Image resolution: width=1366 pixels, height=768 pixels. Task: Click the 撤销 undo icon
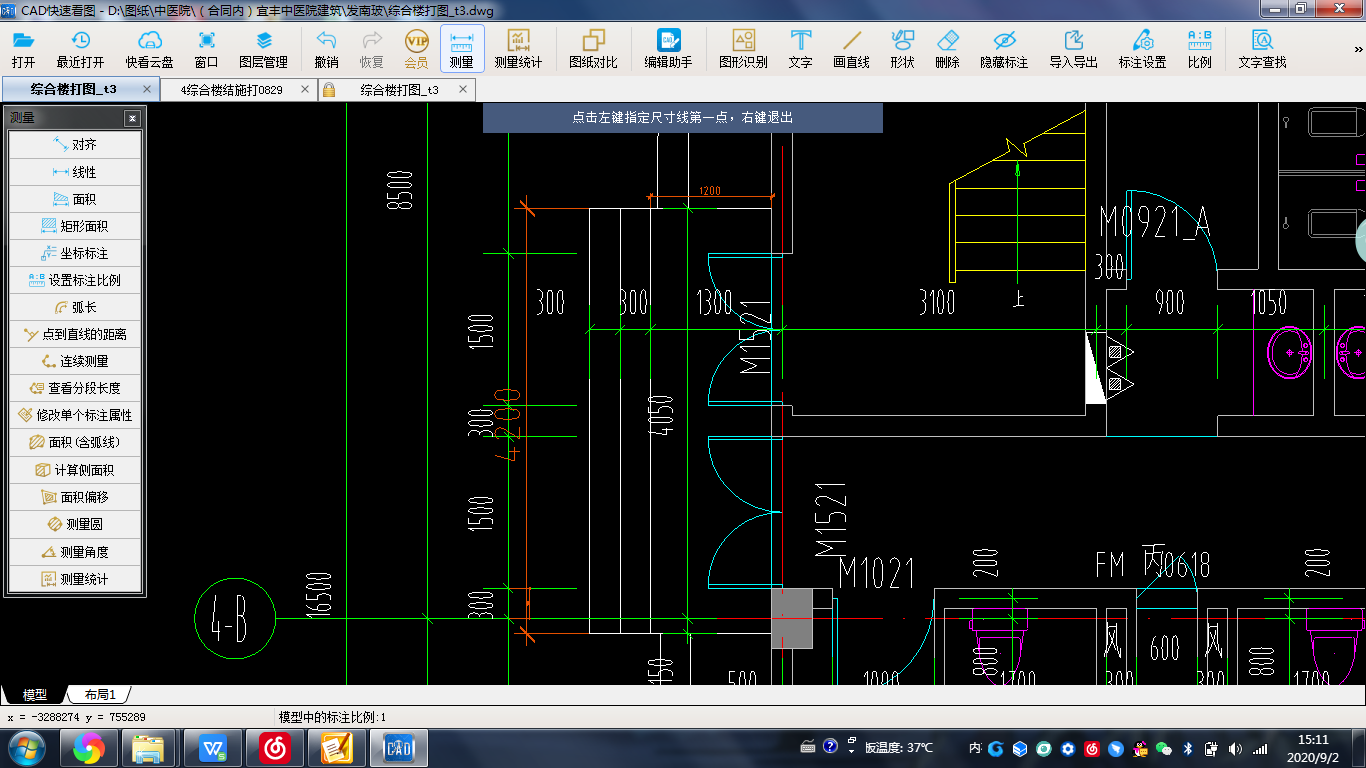[326, 40]
